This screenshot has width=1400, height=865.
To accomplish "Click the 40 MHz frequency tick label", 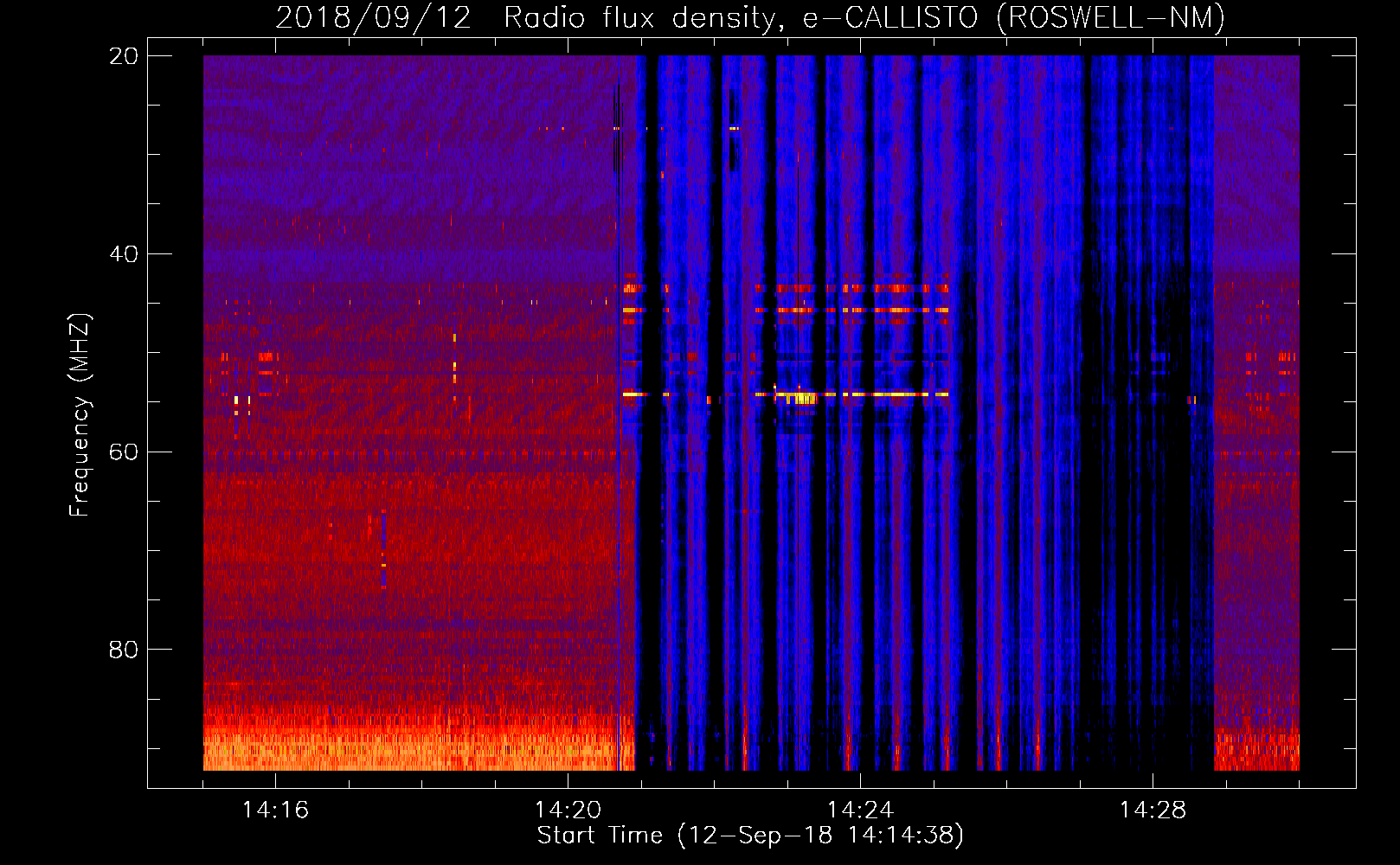I will [124, 254].
